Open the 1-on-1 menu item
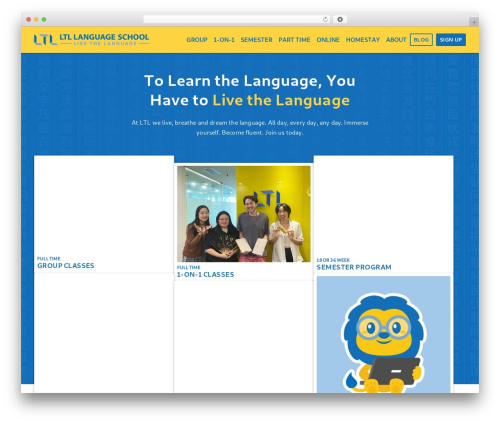Screen dimensions: 500x423 224,40
